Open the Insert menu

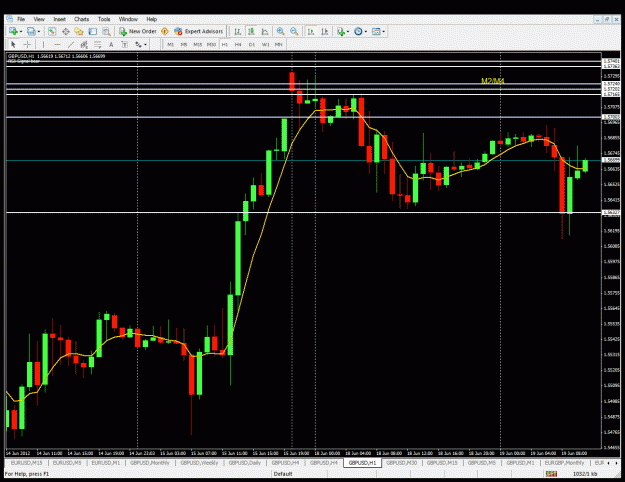pos(59,19)
